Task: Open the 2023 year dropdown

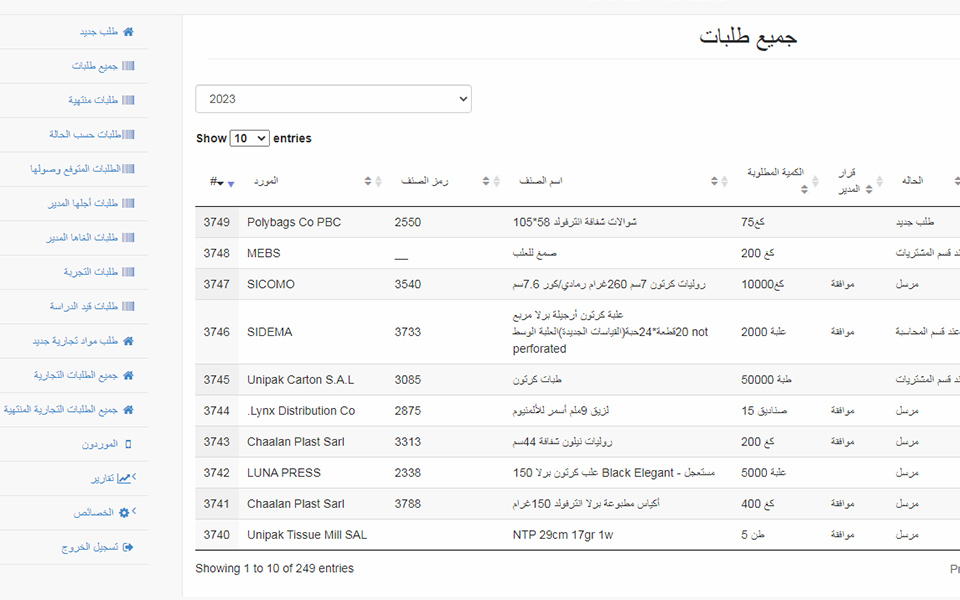Action: tap(333, 99)
